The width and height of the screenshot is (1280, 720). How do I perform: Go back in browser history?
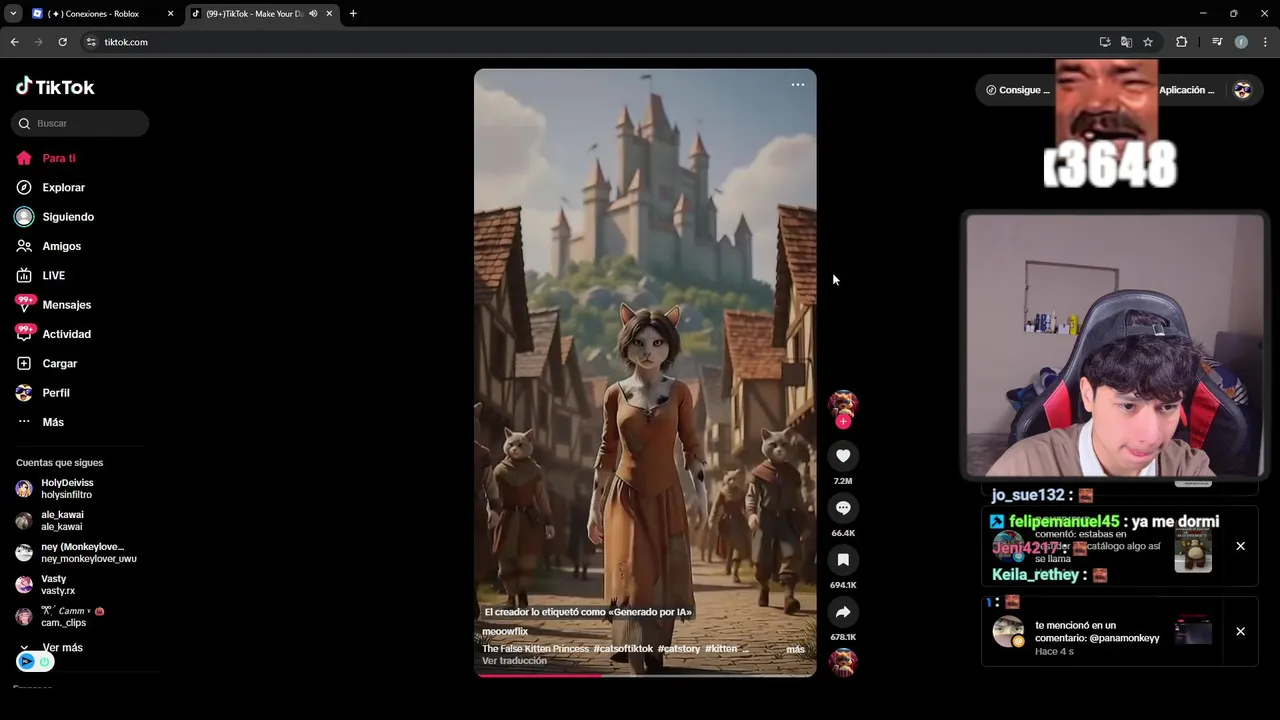pyautogui.click(x=15, y=42)
